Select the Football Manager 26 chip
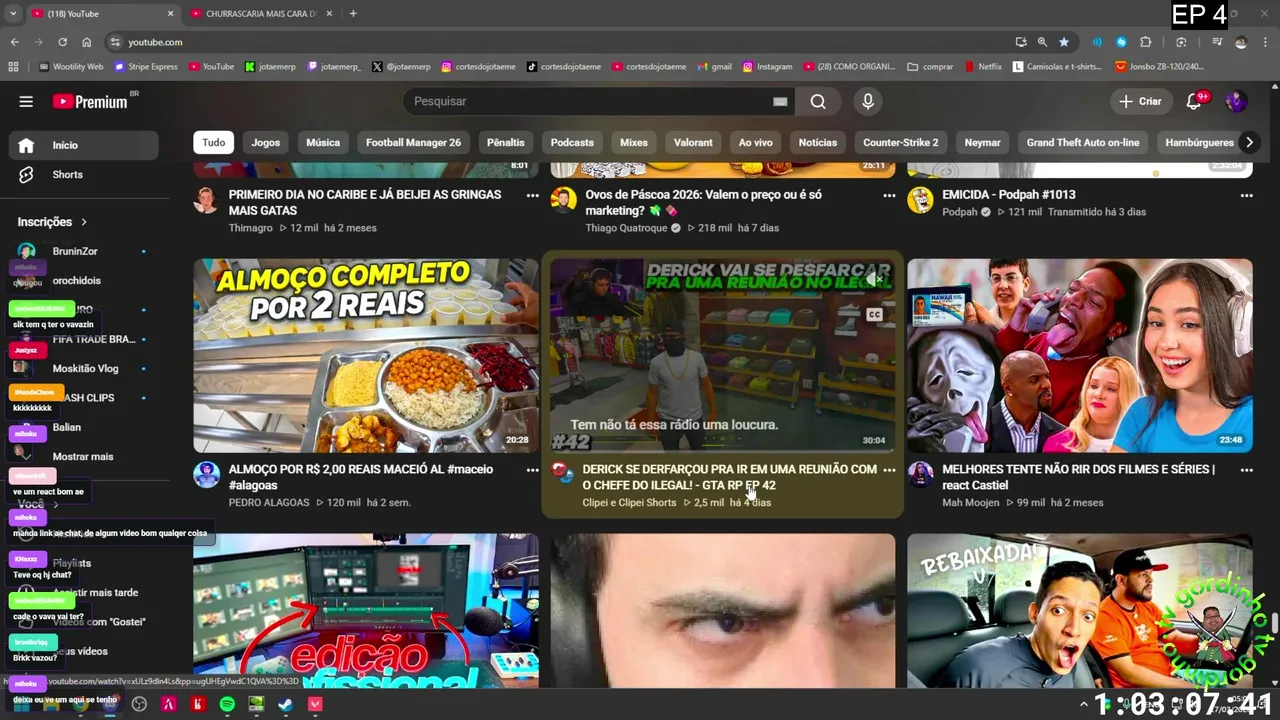This screenshot has height=720, width=1280. point(413,142)
